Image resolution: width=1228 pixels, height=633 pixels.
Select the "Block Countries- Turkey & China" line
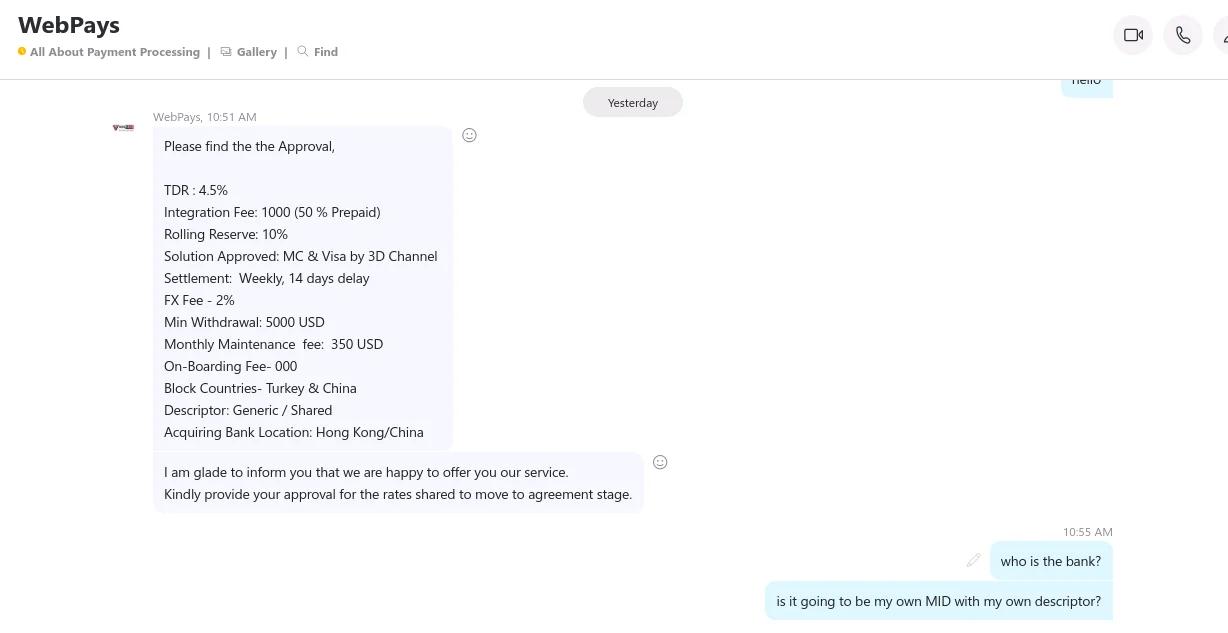point(260,388)
